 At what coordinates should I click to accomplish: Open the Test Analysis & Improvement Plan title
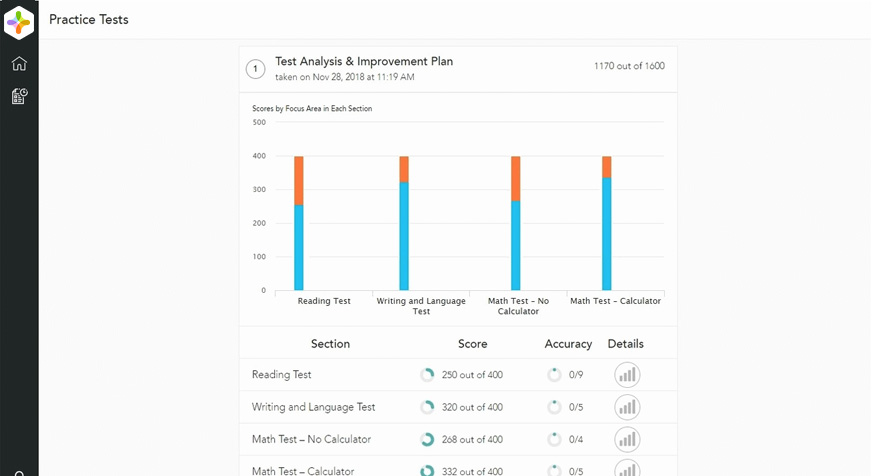point(363,61)
